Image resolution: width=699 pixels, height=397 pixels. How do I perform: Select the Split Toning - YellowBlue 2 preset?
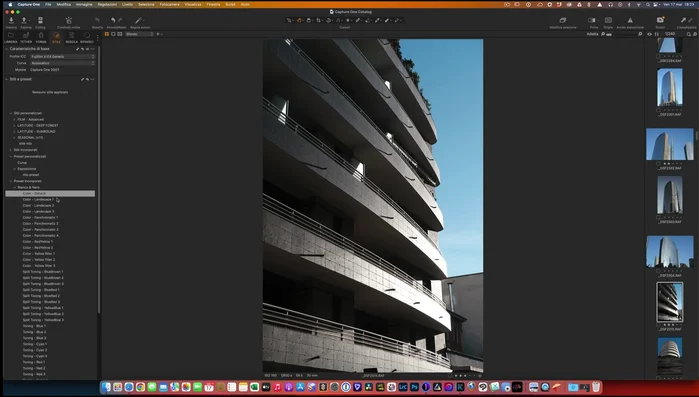click(43, 314)
